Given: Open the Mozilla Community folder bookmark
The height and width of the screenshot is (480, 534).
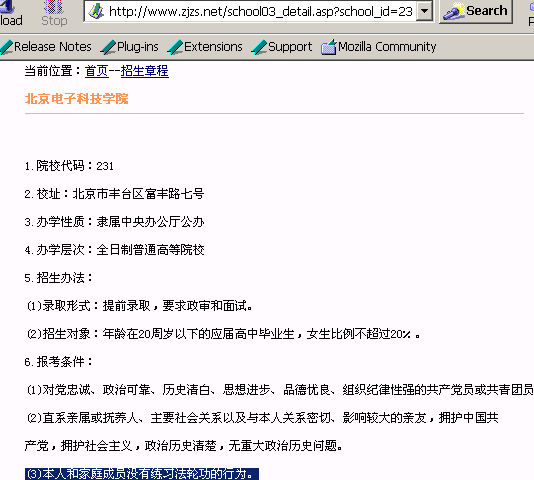Looking at the screenshot, I should coord(378,47).
